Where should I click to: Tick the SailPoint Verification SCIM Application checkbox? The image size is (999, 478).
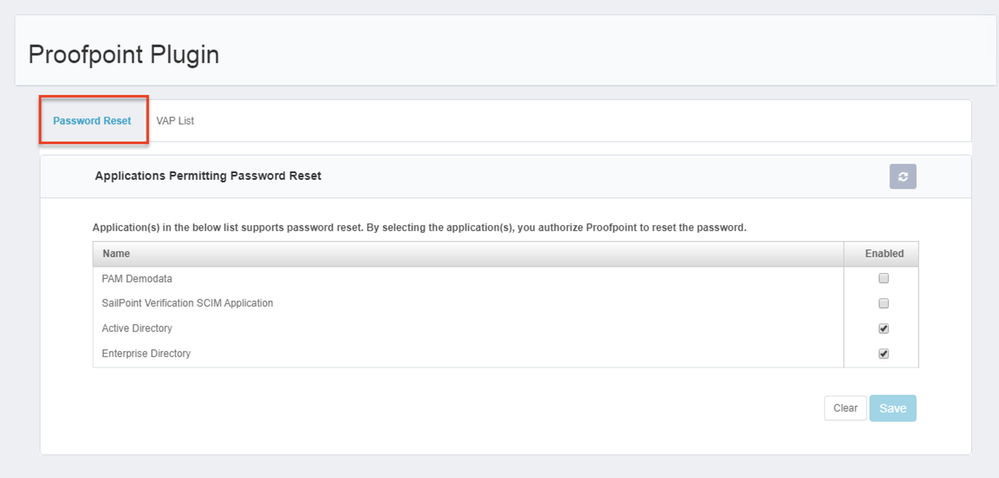click(883, 303)
